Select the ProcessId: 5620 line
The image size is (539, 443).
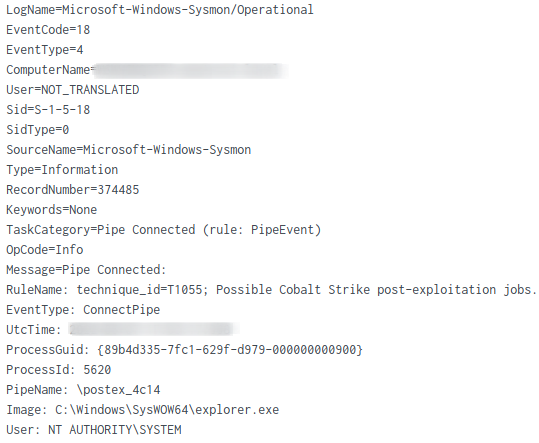point(58,370)
